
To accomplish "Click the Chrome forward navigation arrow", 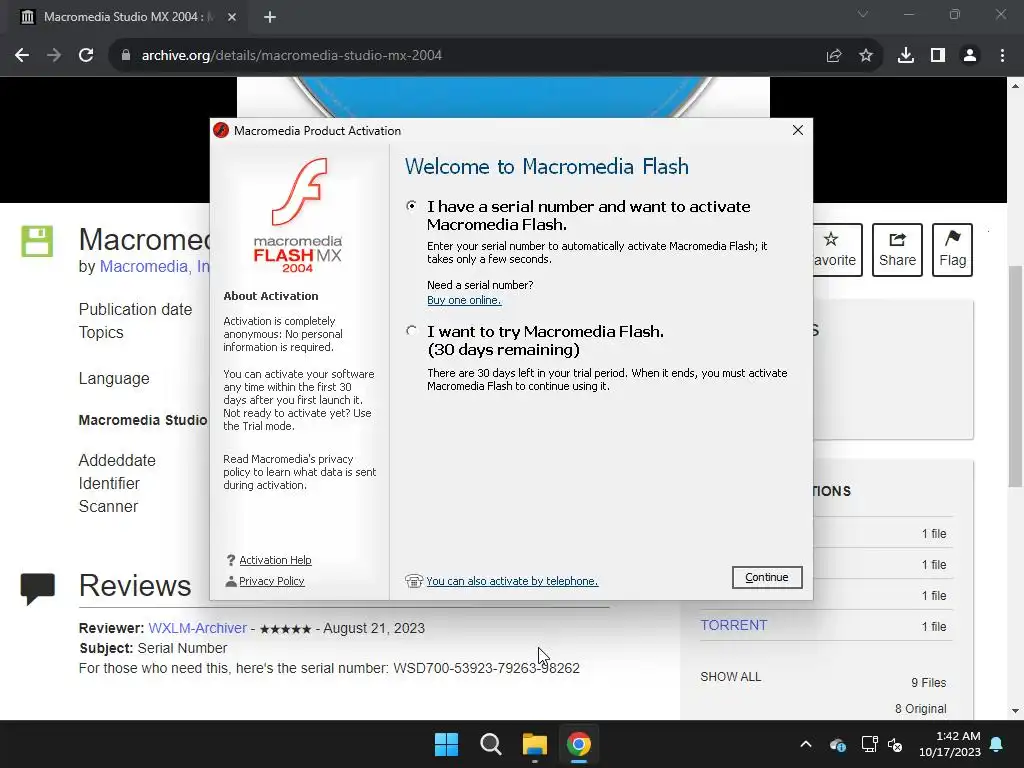I will [x=54, y=56].
